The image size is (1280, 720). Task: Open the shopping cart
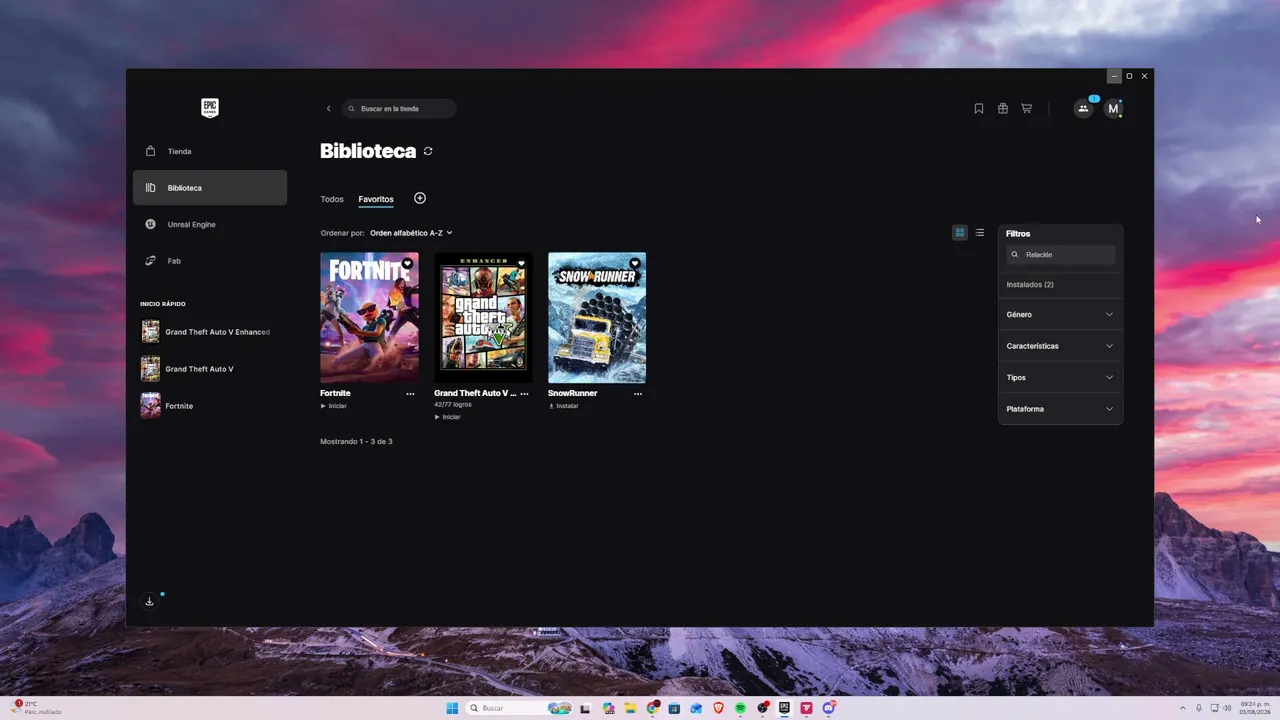(1026, 108)
